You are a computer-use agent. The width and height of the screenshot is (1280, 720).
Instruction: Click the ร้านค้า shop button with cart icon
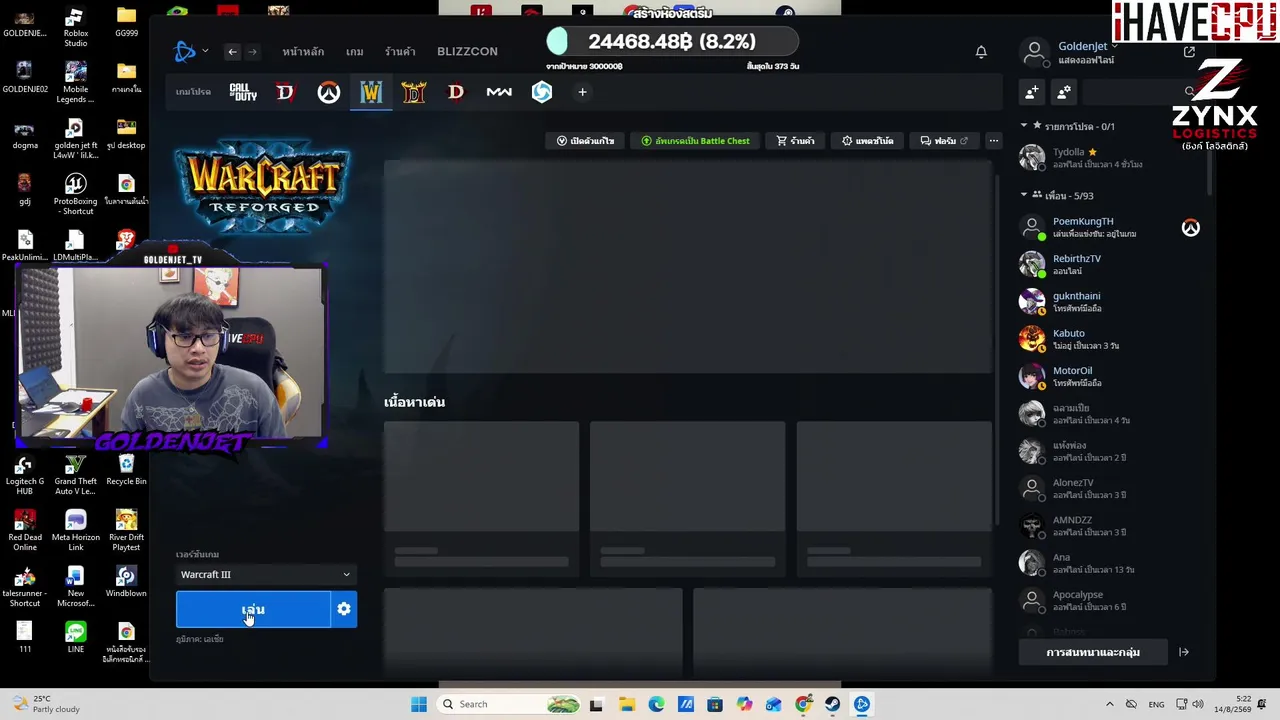pos(796,141)
